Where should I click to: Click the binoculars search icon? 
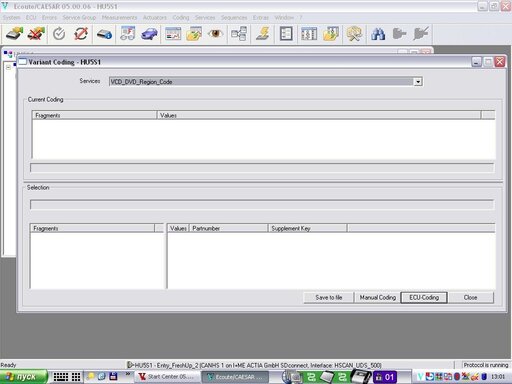point(378,34)
